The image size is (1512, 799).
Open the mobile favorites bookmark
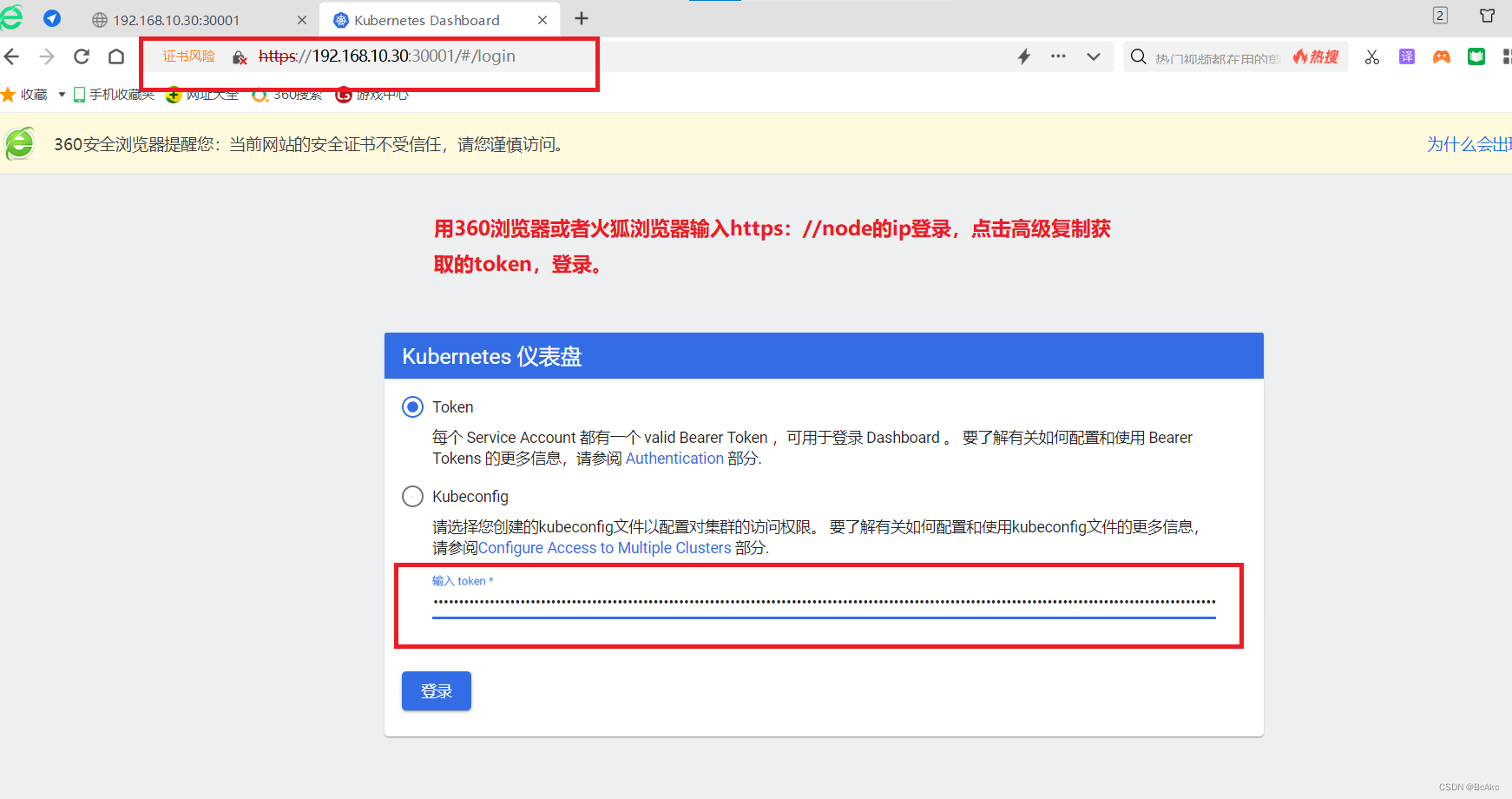pos(114,94)
